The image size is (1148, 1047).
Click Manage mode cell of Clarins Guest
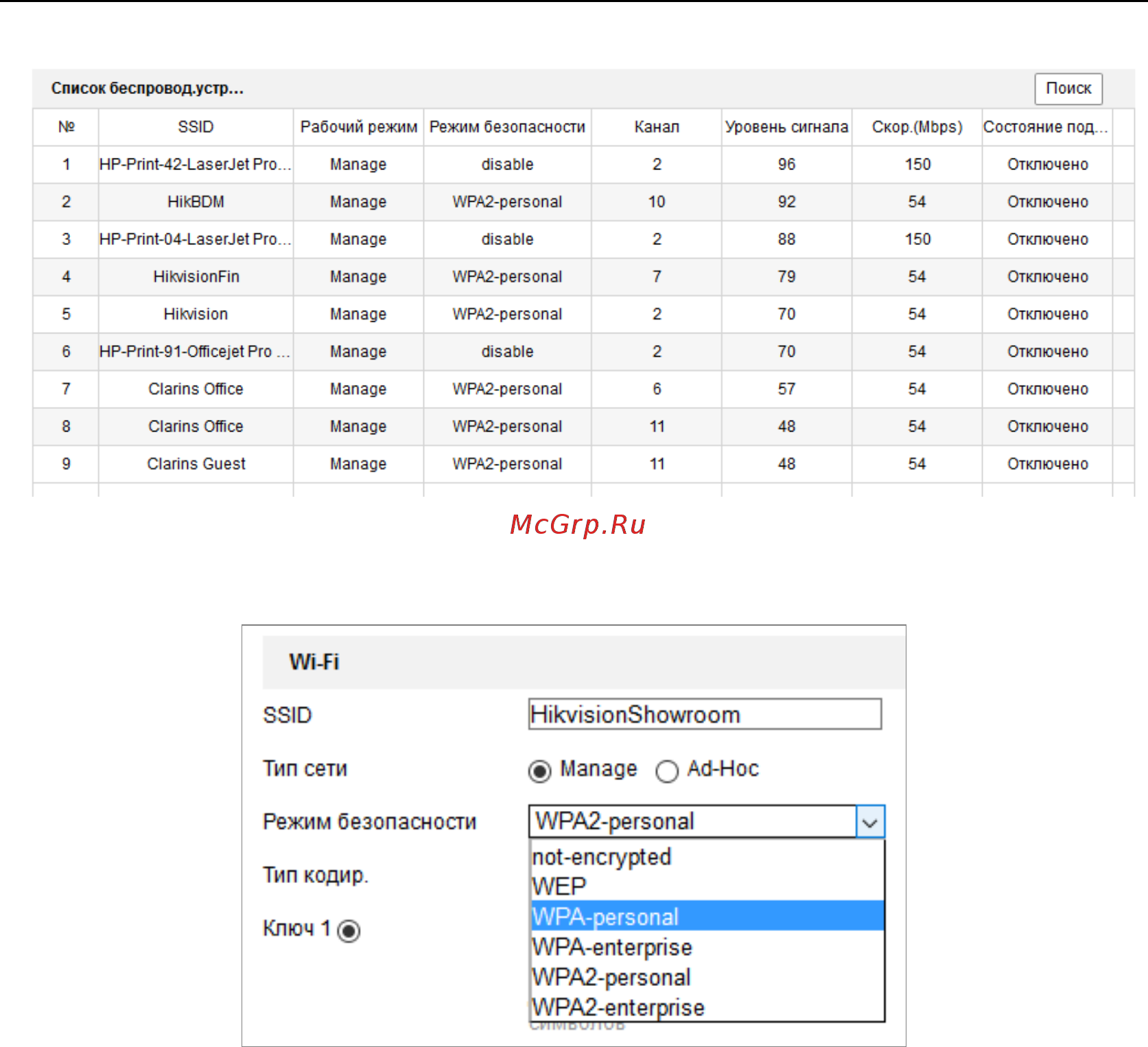point(358,464)
